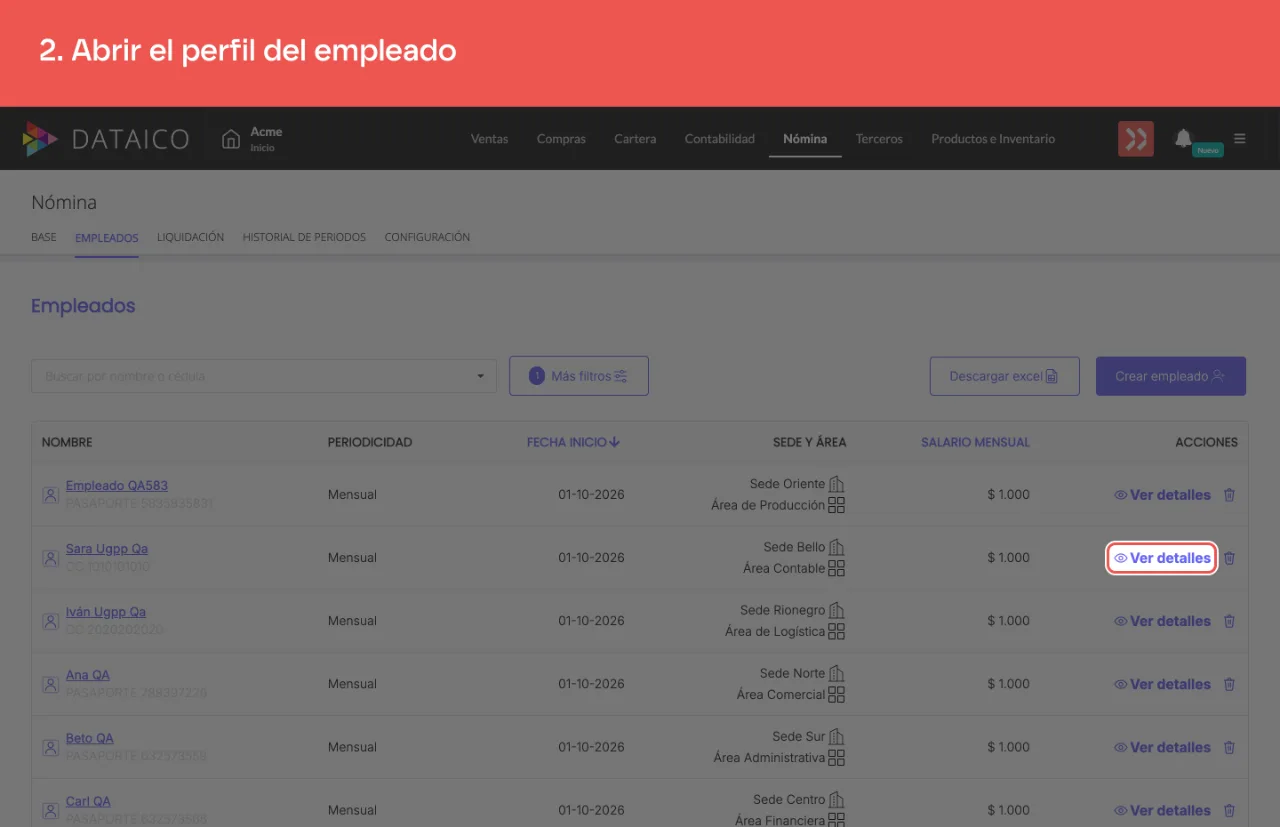This screenshot has width=1280, height=827.
Task: Click Ver detalles for Ana QA
Action: click(1162, 684)
